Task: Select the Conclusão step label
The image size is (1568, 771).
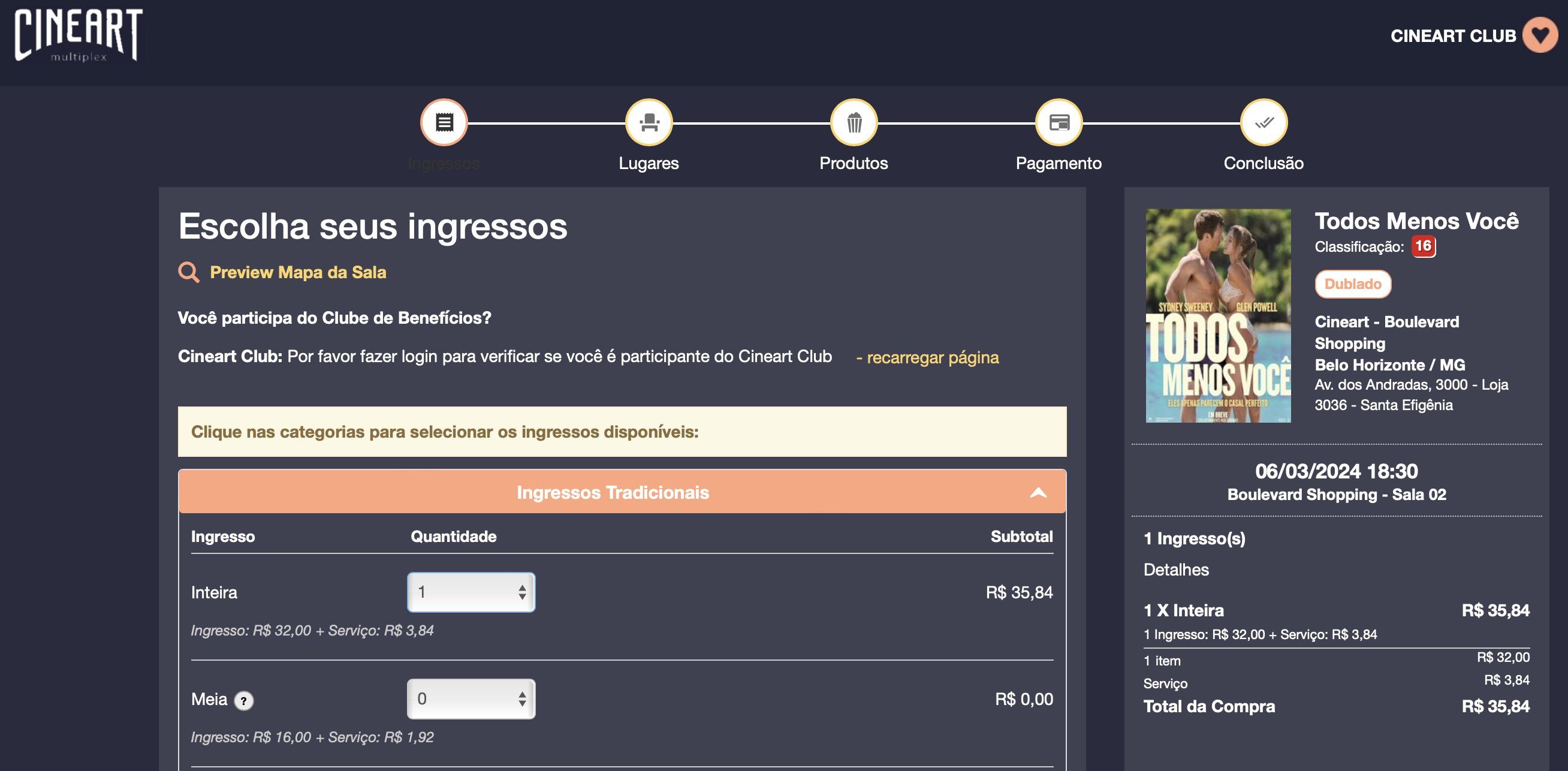Action: coord(1264,163)
